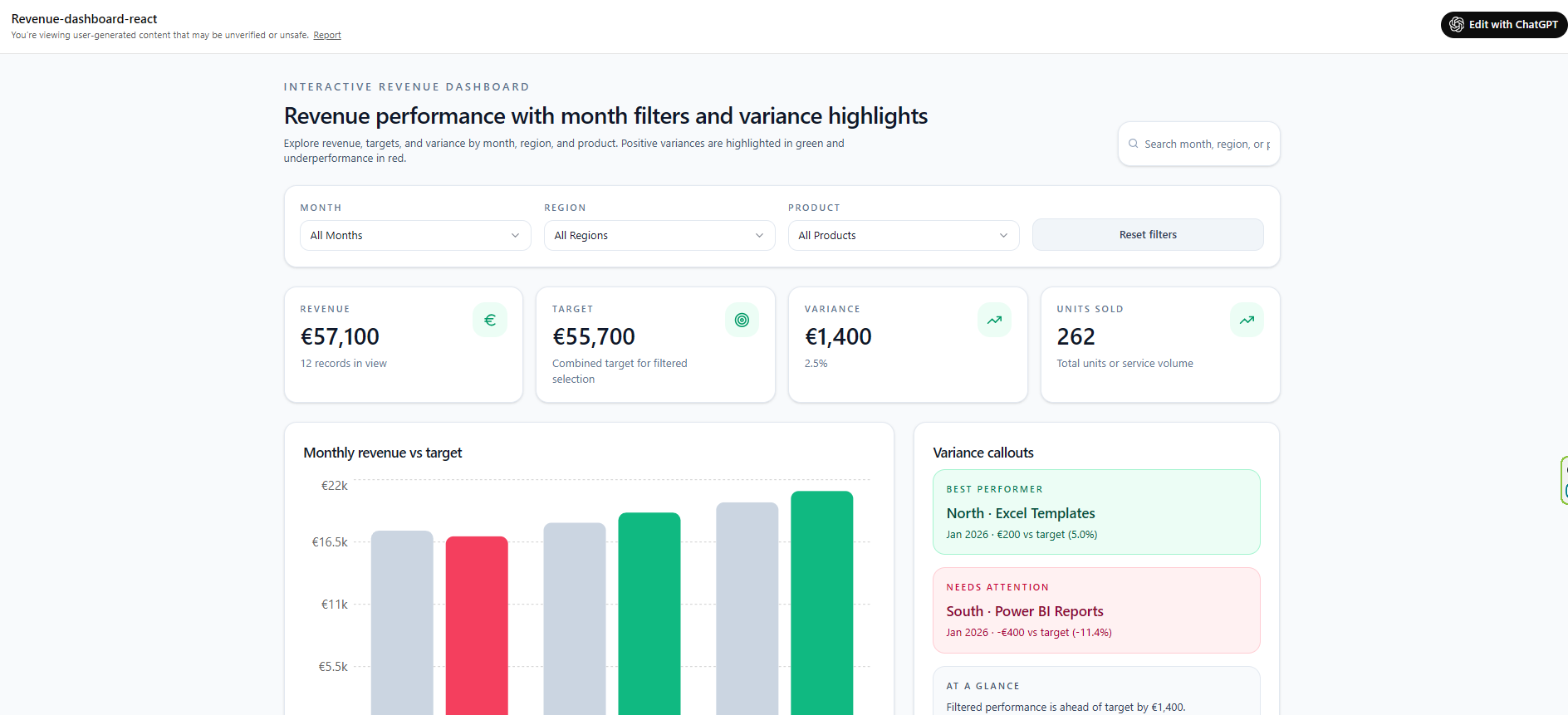Screen dimensions: 1568x715
Task: Focus the search month, region field
Action: [x=1198, y=144]
